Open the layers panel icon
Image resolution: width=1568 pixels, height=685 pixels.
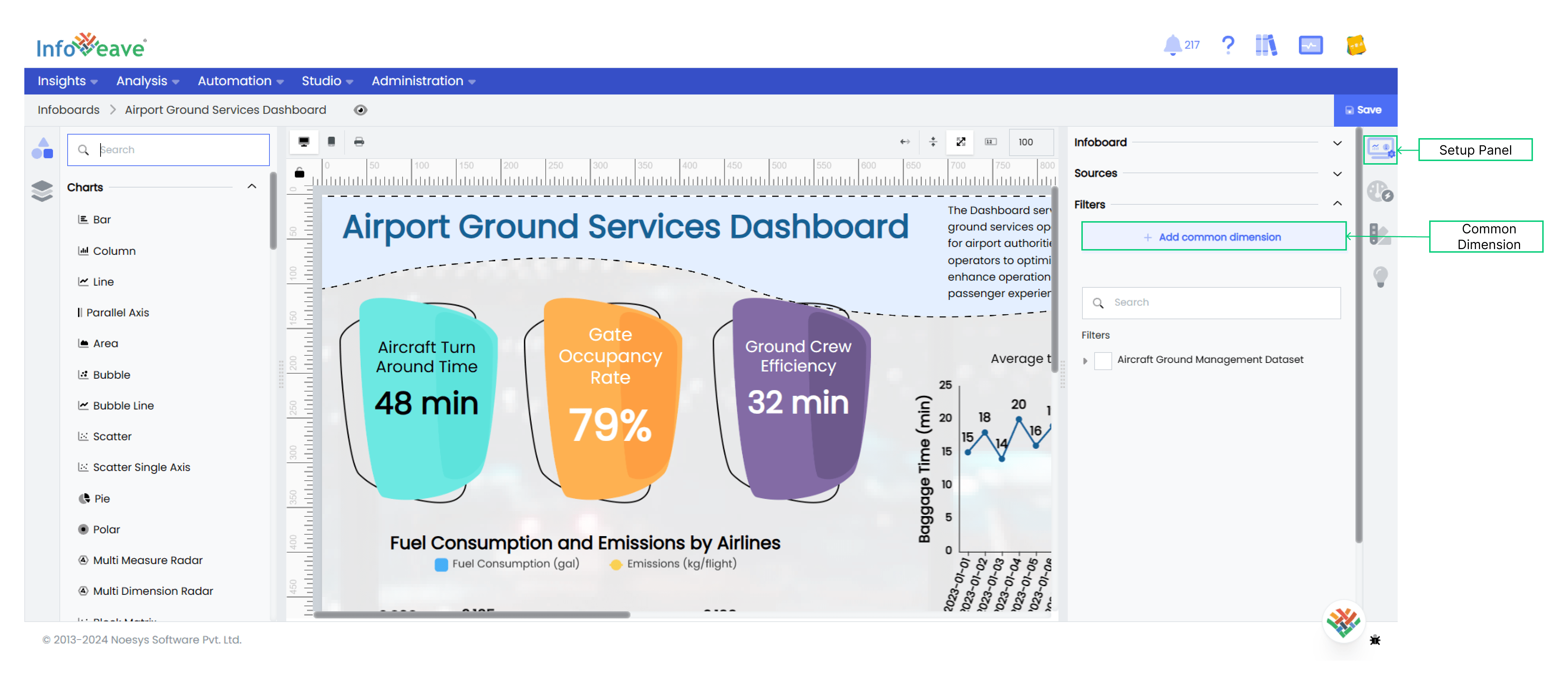coord(42,191)
